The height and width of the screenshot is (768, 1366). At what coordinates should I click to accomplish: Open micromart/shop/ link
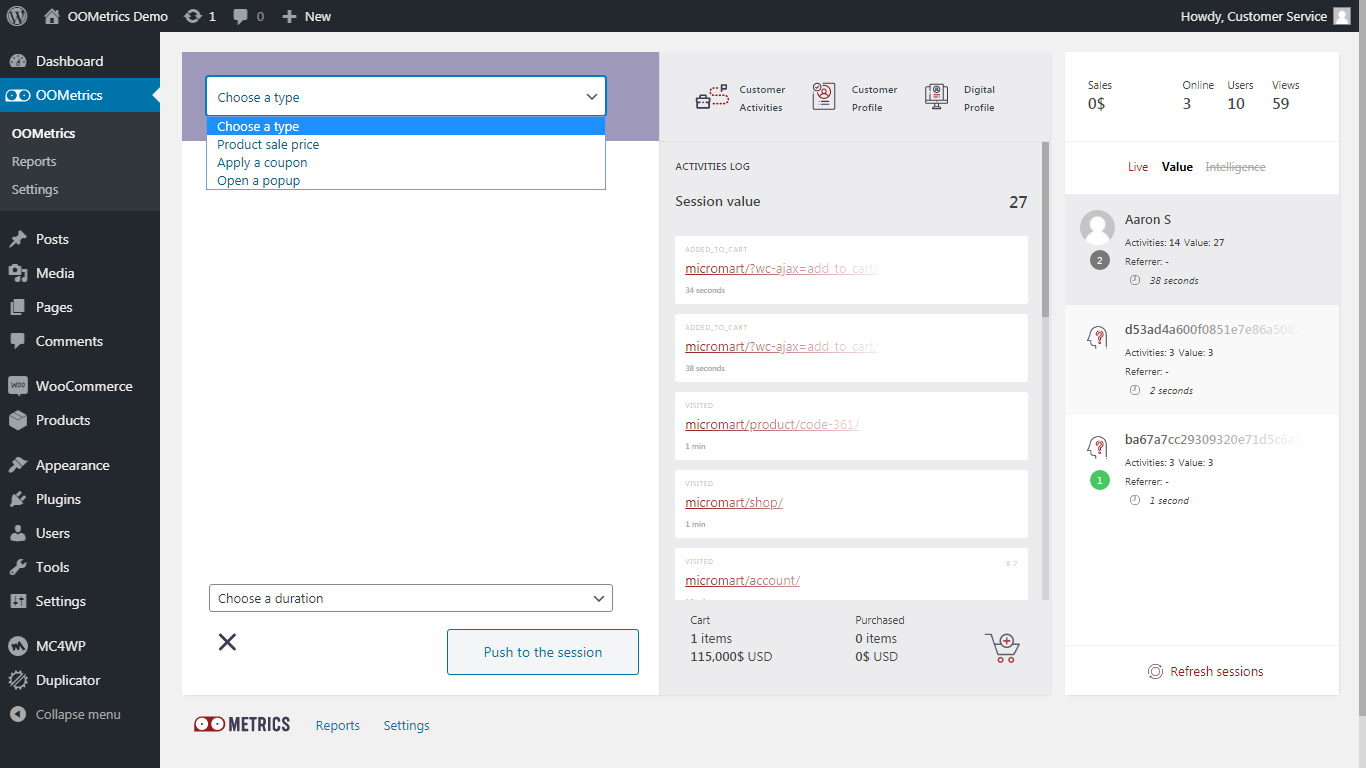pyautogui.click(x=734, y=502)
